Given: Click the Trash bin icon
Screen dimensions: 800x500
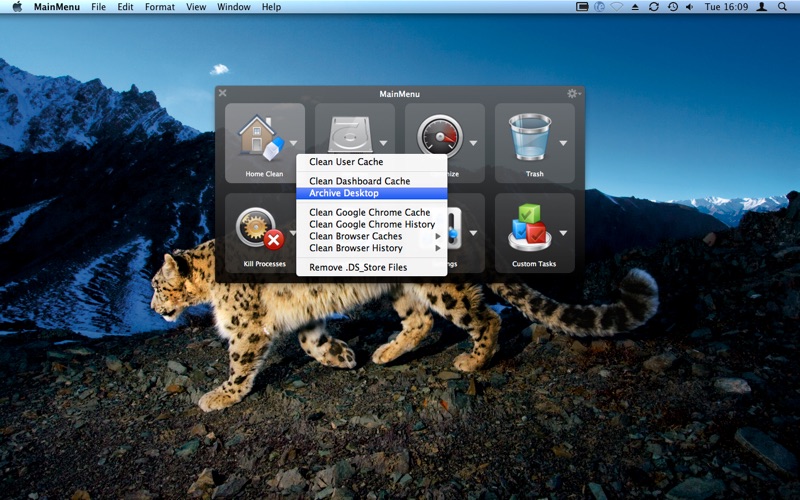Looking at the screenshot, I should tap(530, 137).
